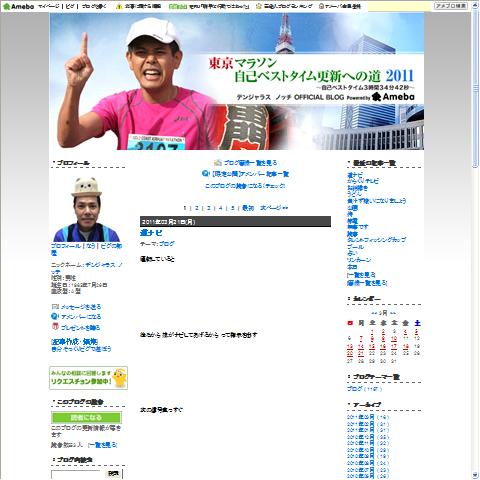Screen dimensions: 480x480
Task: Open the プロフィール link under the profile photo
Action: pyautogui.click(x=66, y=246)
